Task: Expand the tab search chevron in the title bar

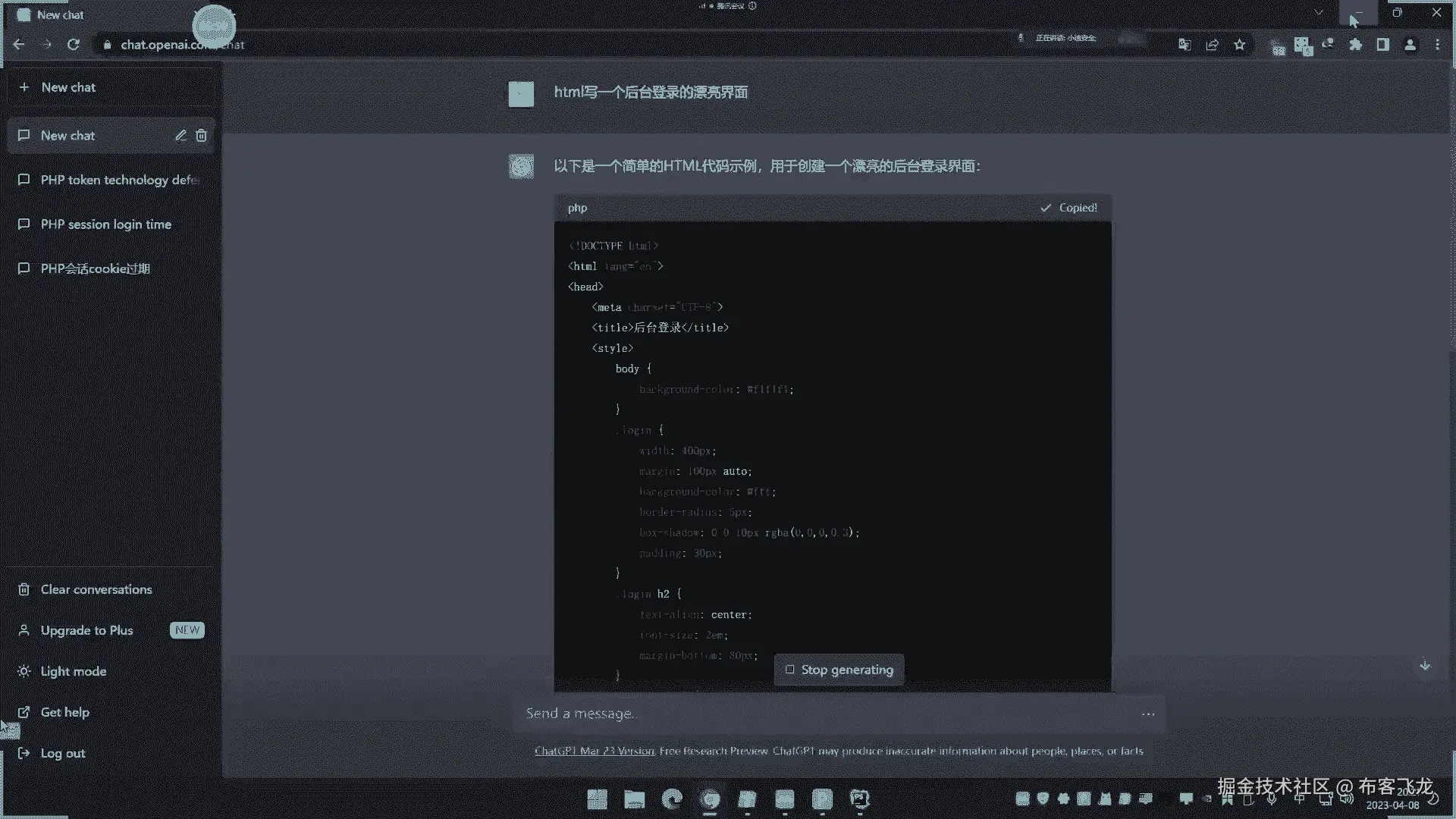Action: 1319,13
